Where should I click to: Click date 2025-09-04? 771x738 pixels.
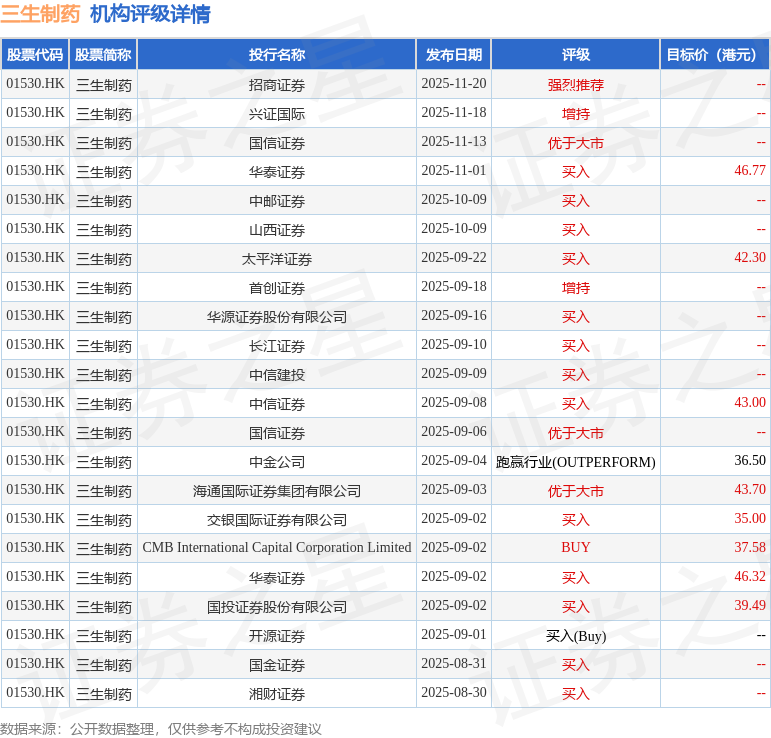click(x=454, y=461)
